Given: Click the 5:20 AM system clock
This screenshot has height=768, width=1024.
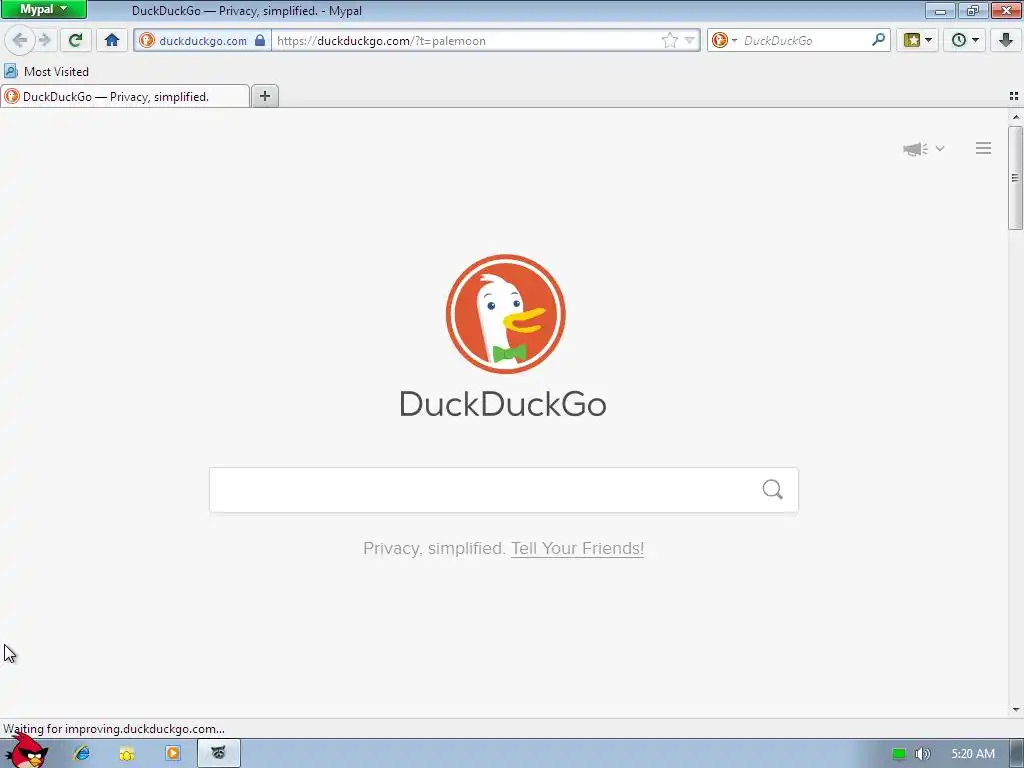Looking at the screenshot, I should tap(973, 754).
